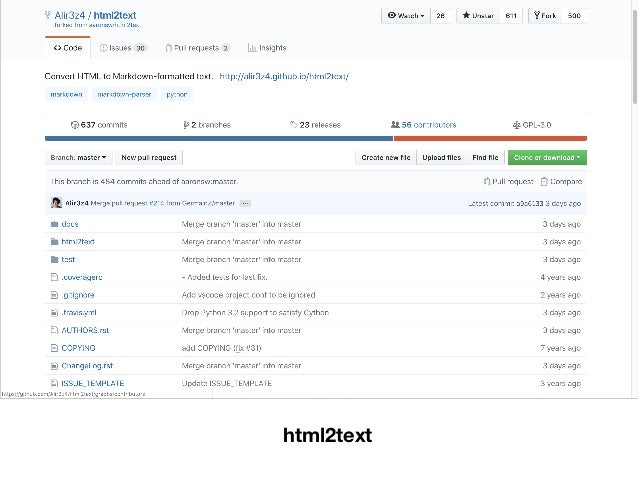Open the forks count 500
638x479 pixels.
[574, 15]
